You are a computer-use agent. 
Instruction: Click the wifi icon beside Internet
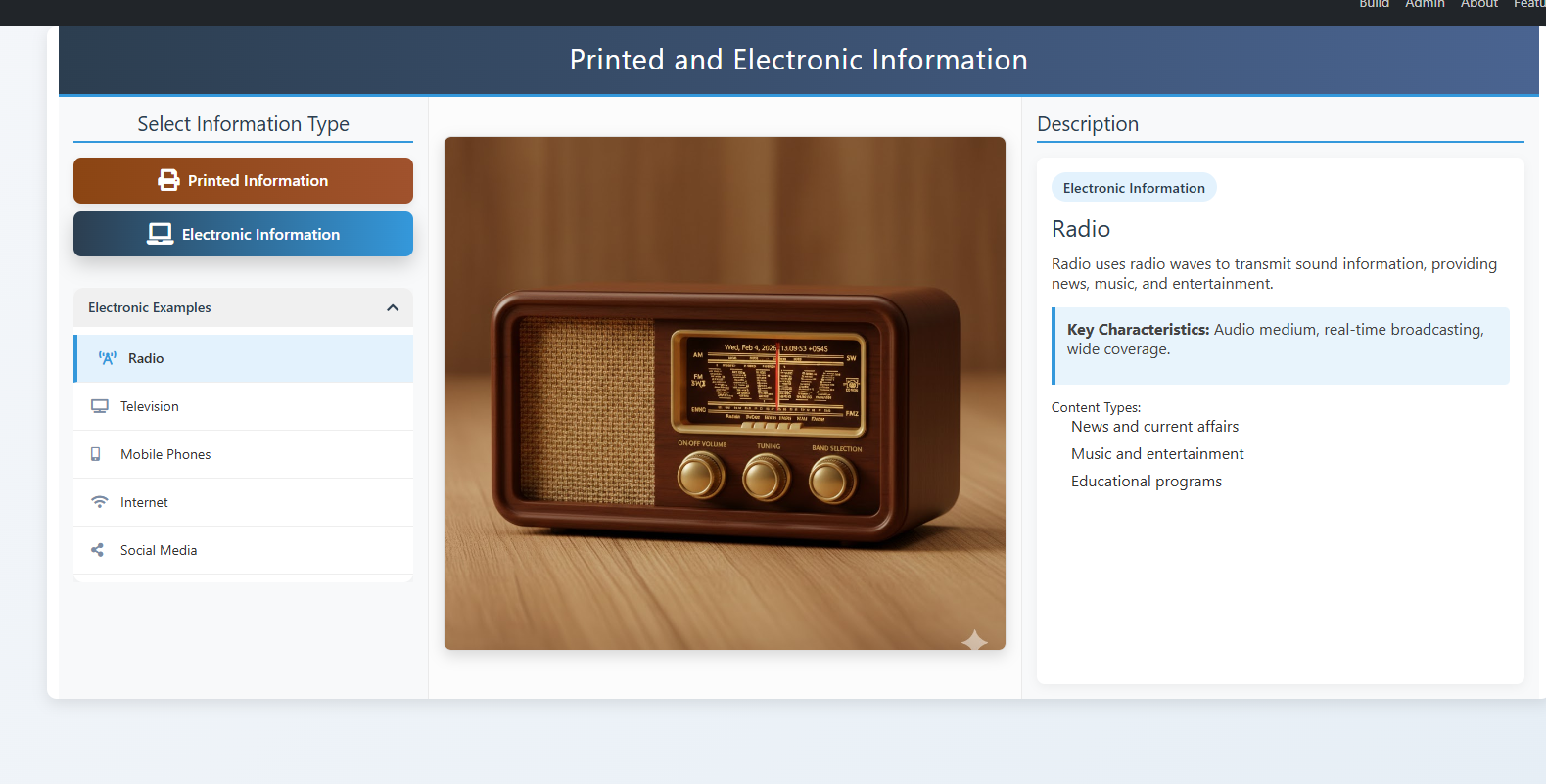coord(100,502)
